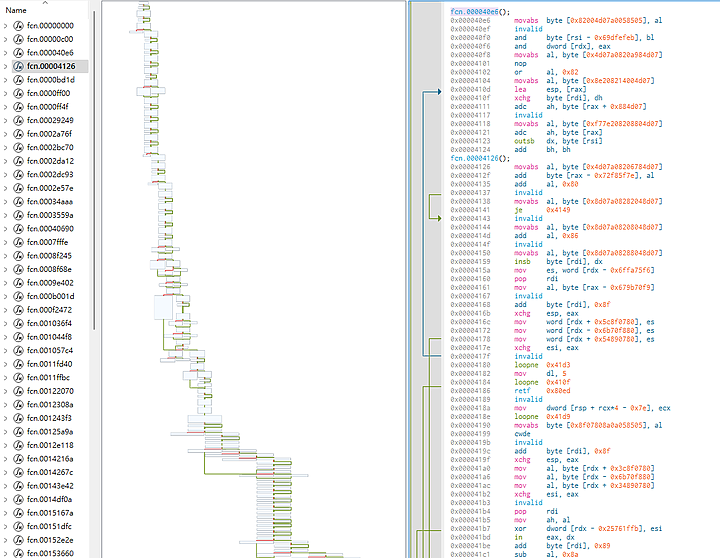Click address 0x00004159 insb instruction

[470, 262]
